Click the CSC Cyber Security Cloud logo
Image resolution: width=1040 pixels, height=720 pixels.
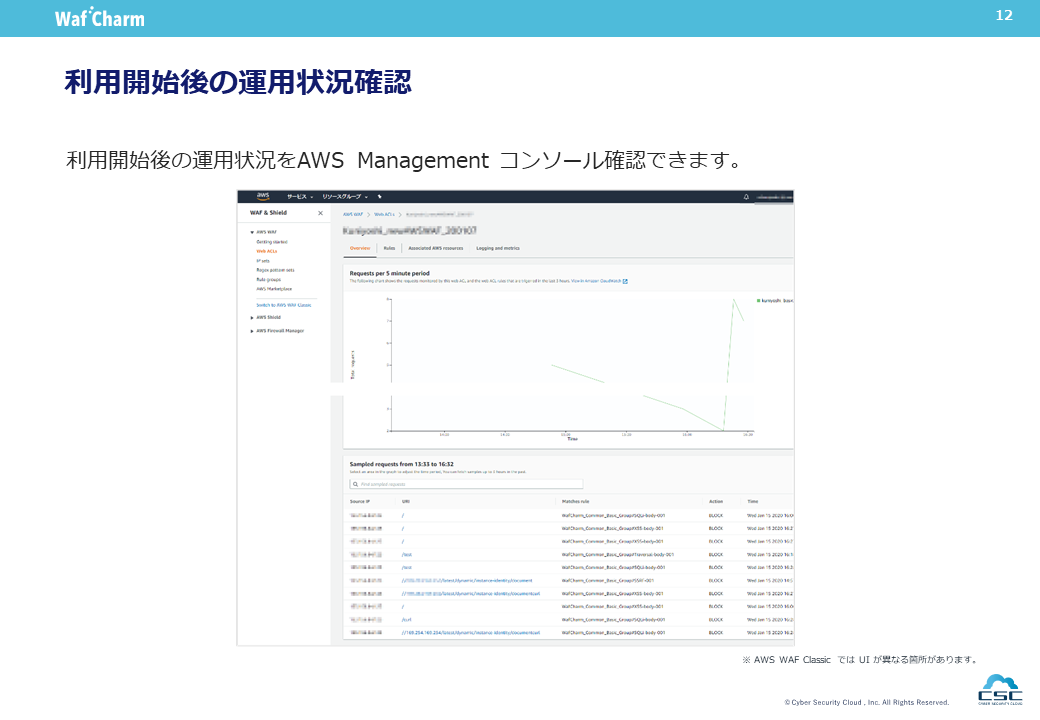click(x=1000, y=690)
